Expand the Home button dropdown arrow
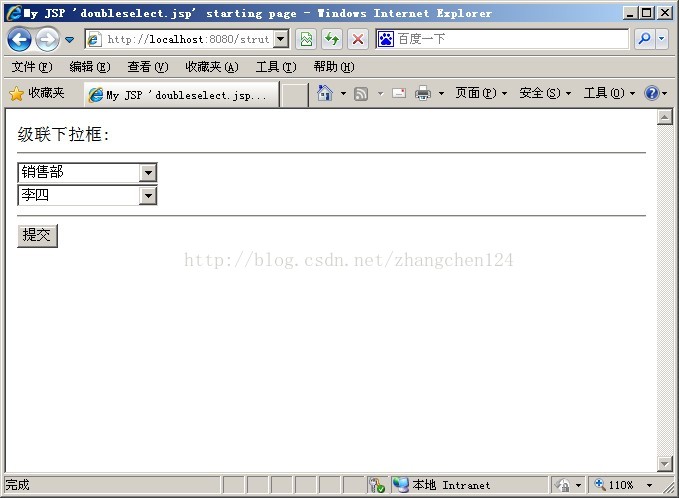 pos(343,93)
